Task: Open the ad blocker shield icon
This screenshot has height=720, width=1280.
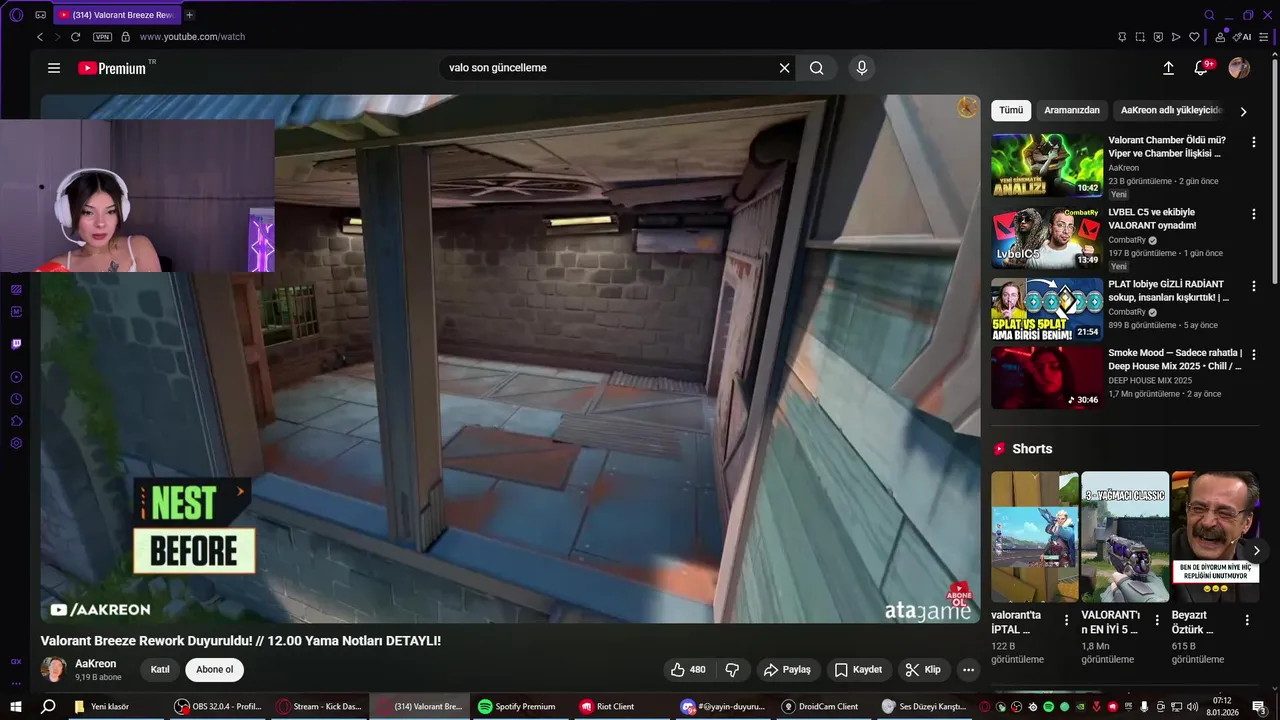Action: coord(1158,37)
